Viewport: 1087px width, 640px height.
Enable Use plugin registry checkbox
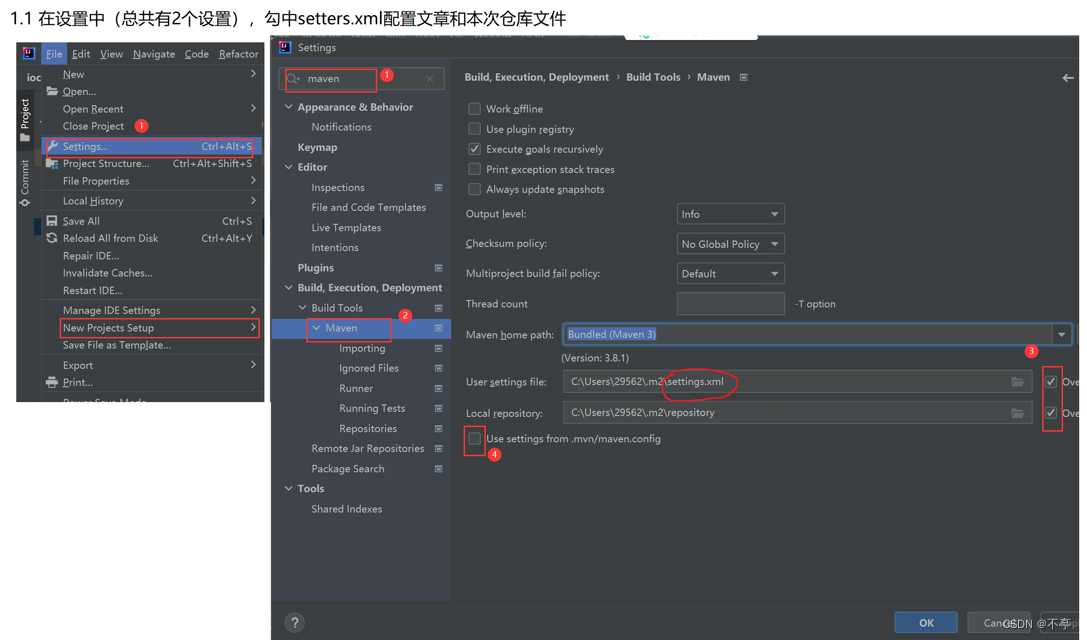click(474, 129)
